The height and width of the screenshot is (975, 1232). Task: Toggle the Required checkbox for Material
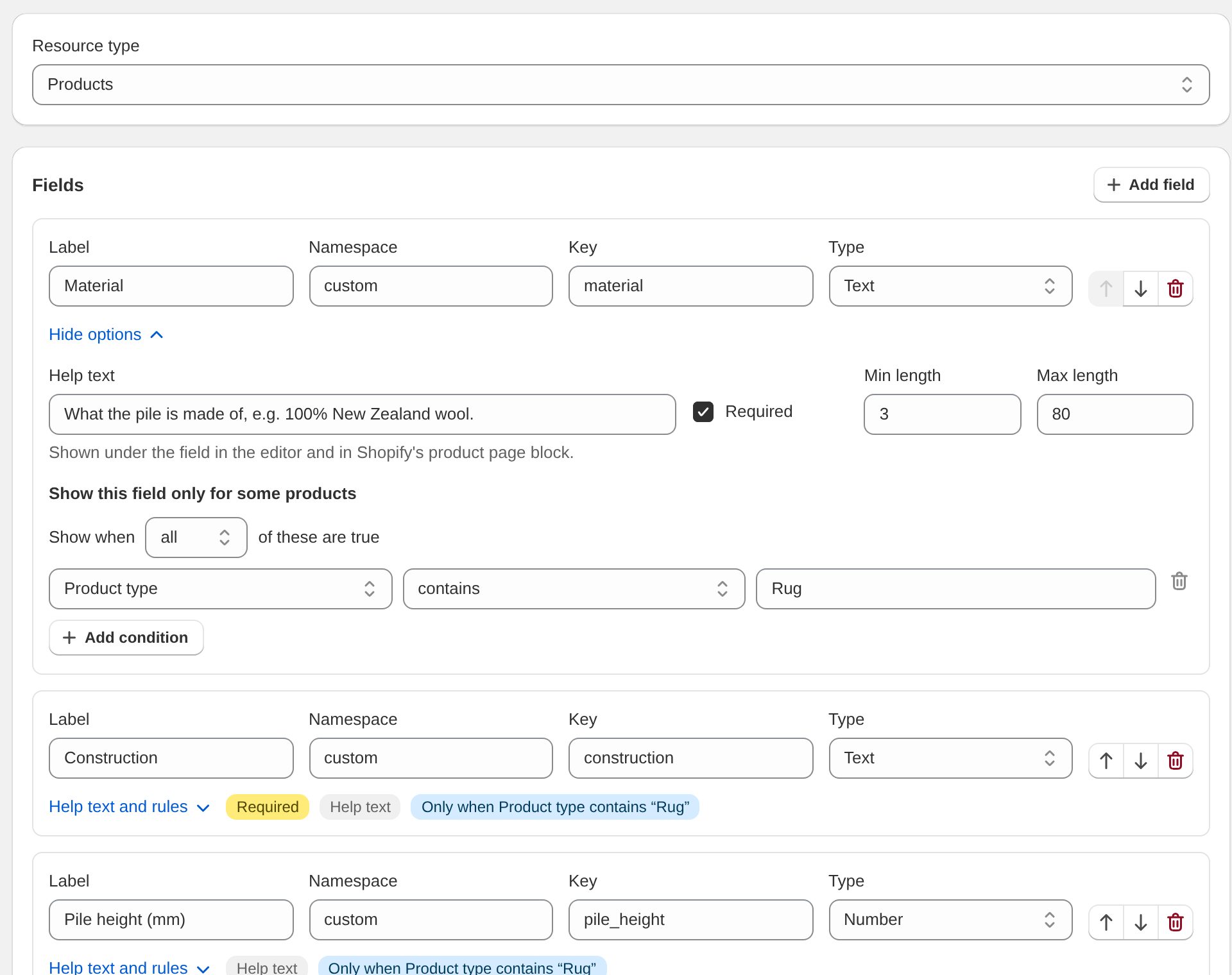[x=703, y=412]
